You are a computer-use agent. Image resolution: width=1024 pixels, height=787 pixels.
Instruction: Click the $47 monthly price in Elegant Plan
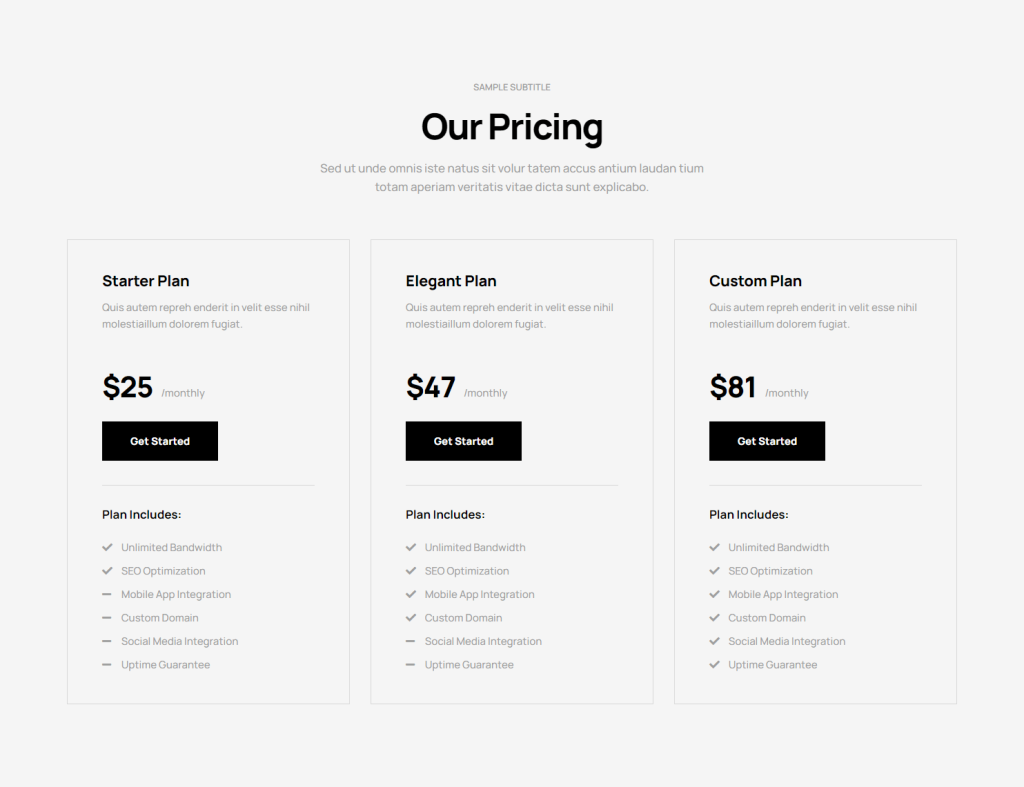coord(430,387)
